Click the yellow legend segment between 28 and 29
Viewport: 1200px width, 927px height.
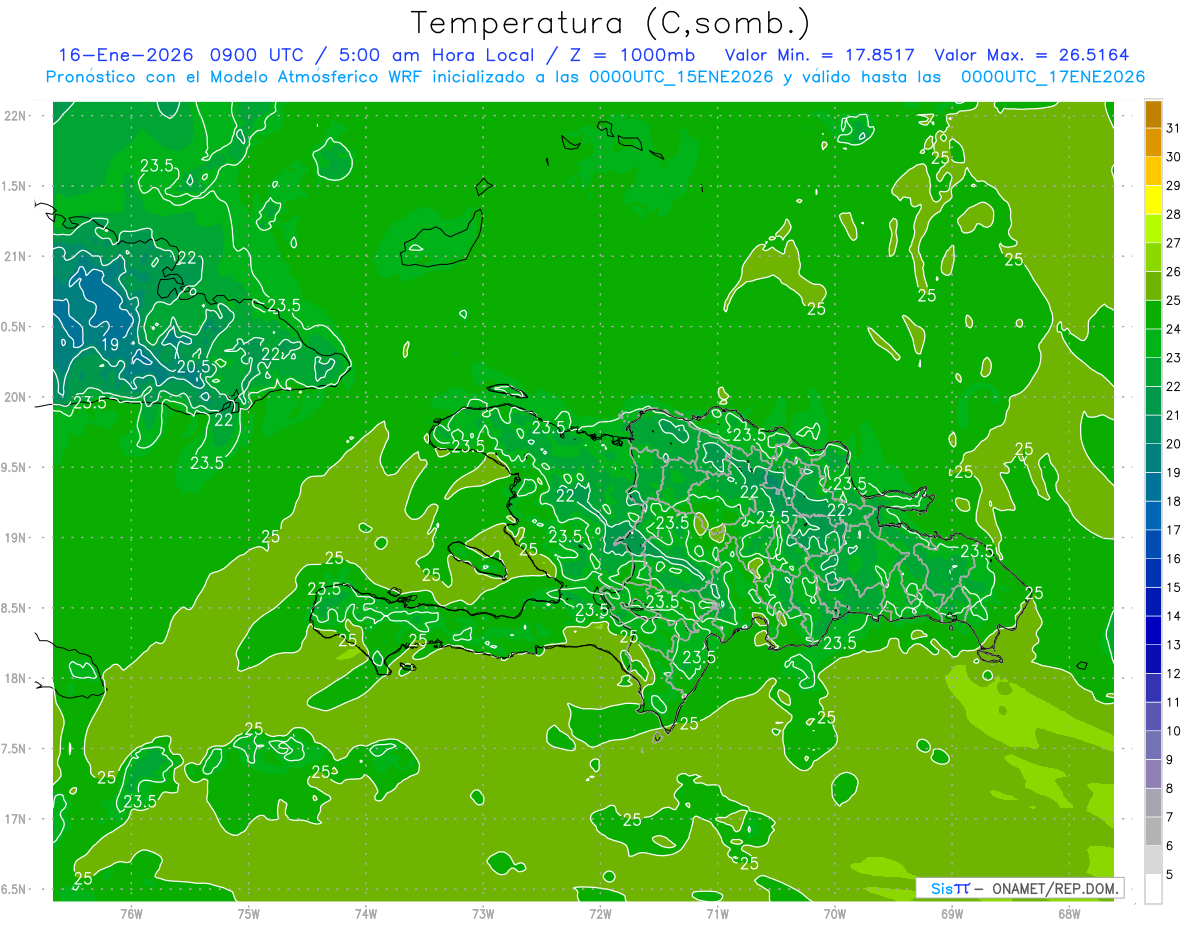[x=1153, y=200]
